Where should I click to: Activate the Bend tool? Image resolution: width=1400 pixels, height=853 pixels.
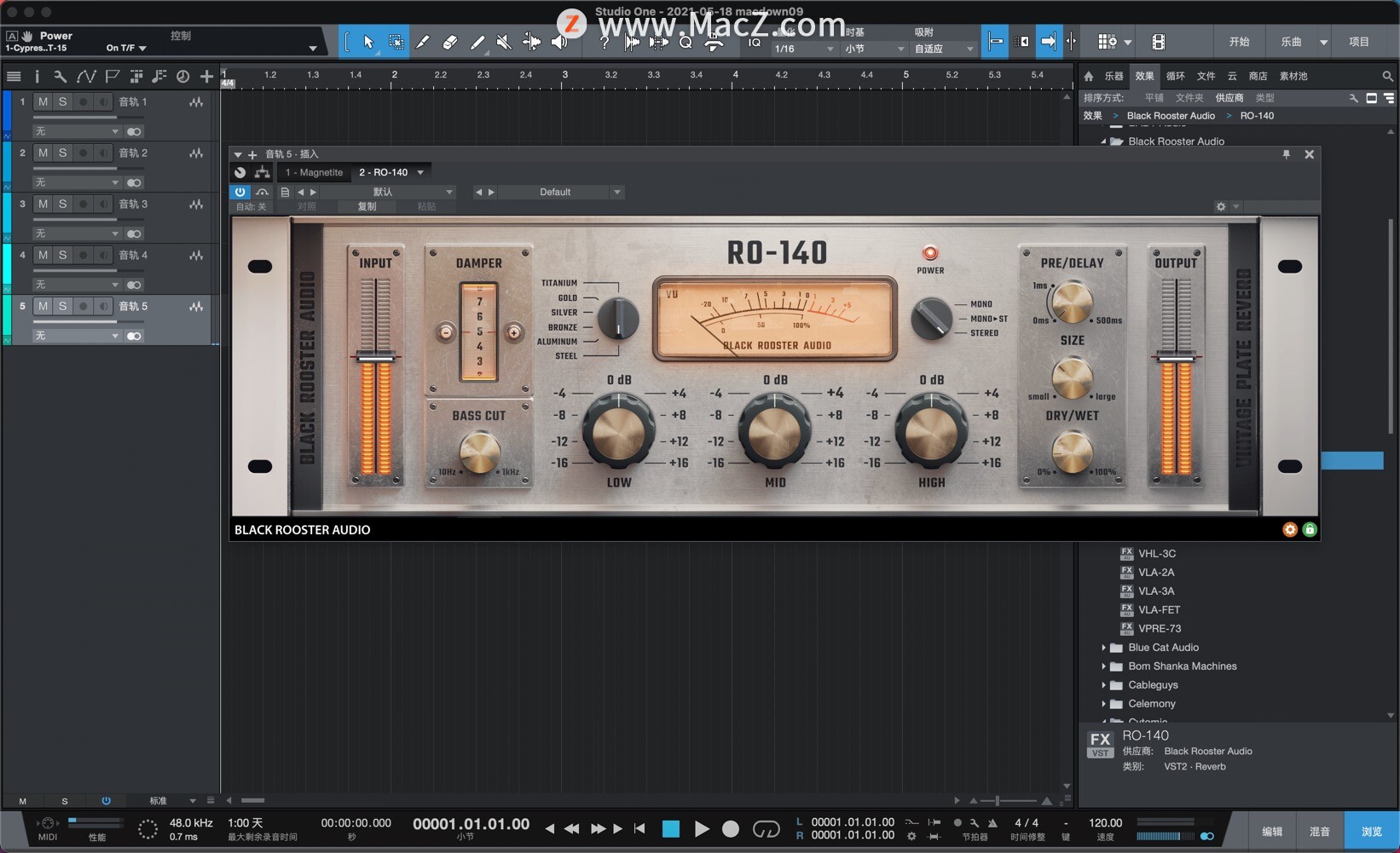click(531, 42)
